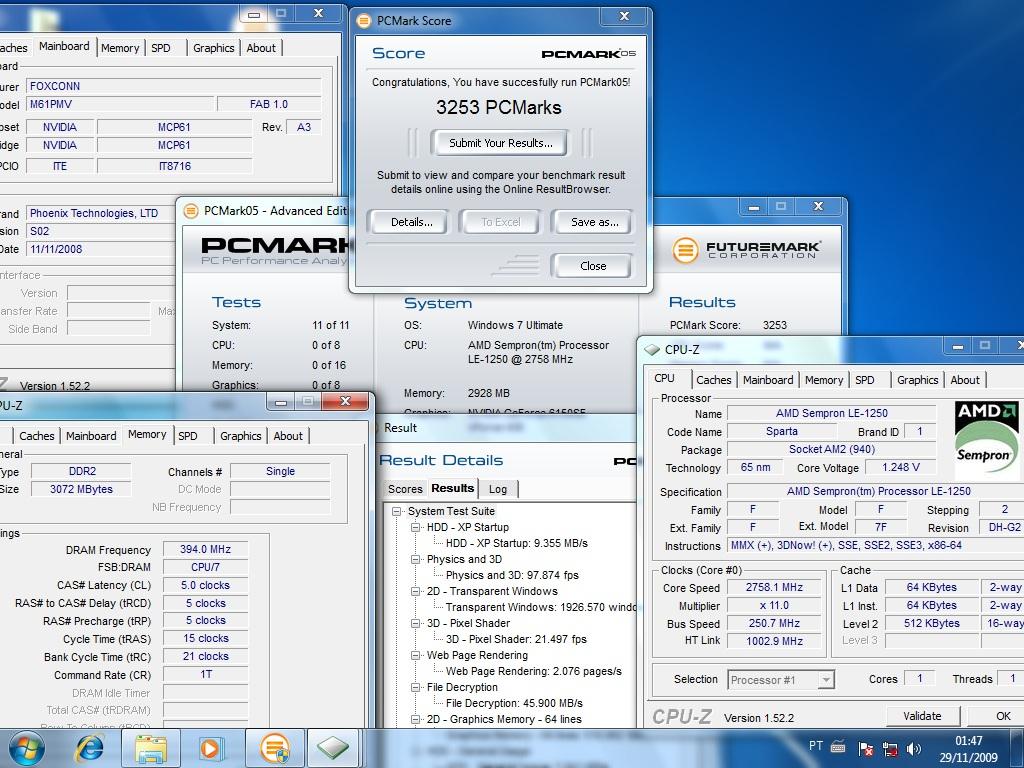Collapse the Physics and 3D node
The image size is (1024, 768).
[x=415, y=559]
